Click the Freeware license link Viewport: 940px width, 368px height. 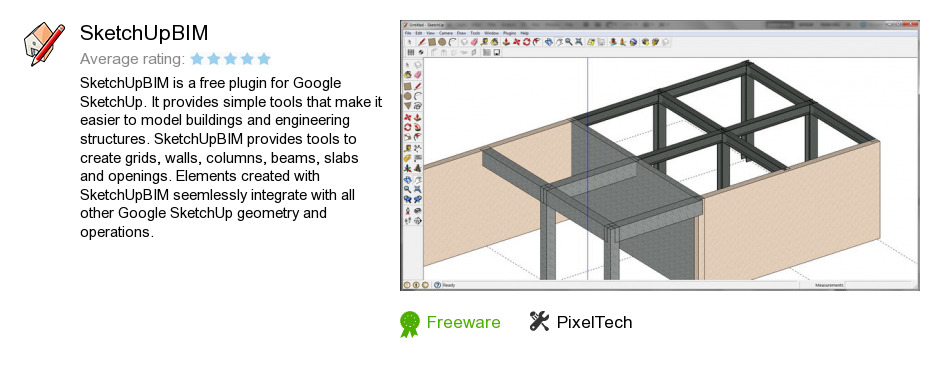(463, 322)
